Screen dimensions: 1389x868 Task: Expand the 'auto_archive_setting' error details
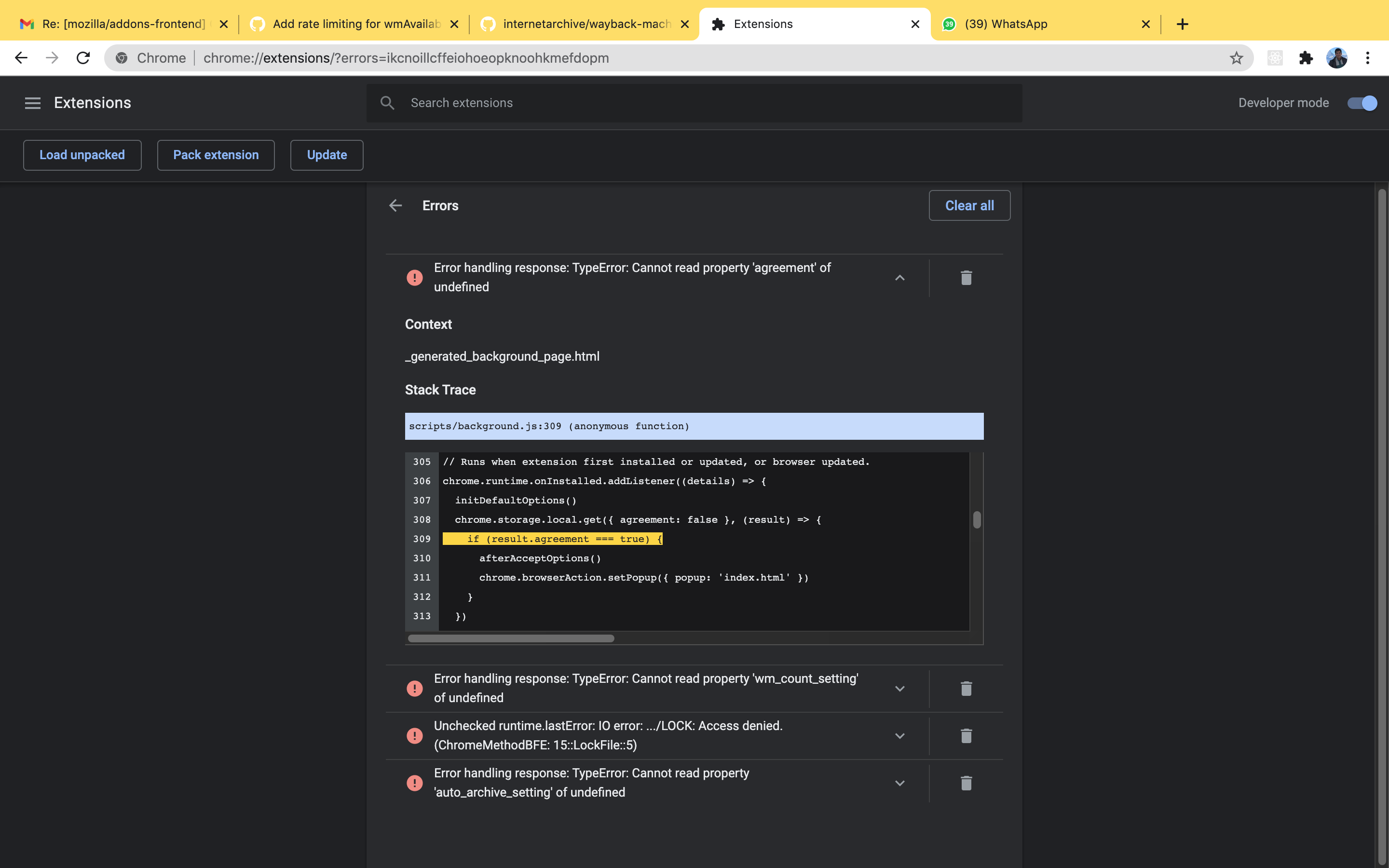click(899, 783)
